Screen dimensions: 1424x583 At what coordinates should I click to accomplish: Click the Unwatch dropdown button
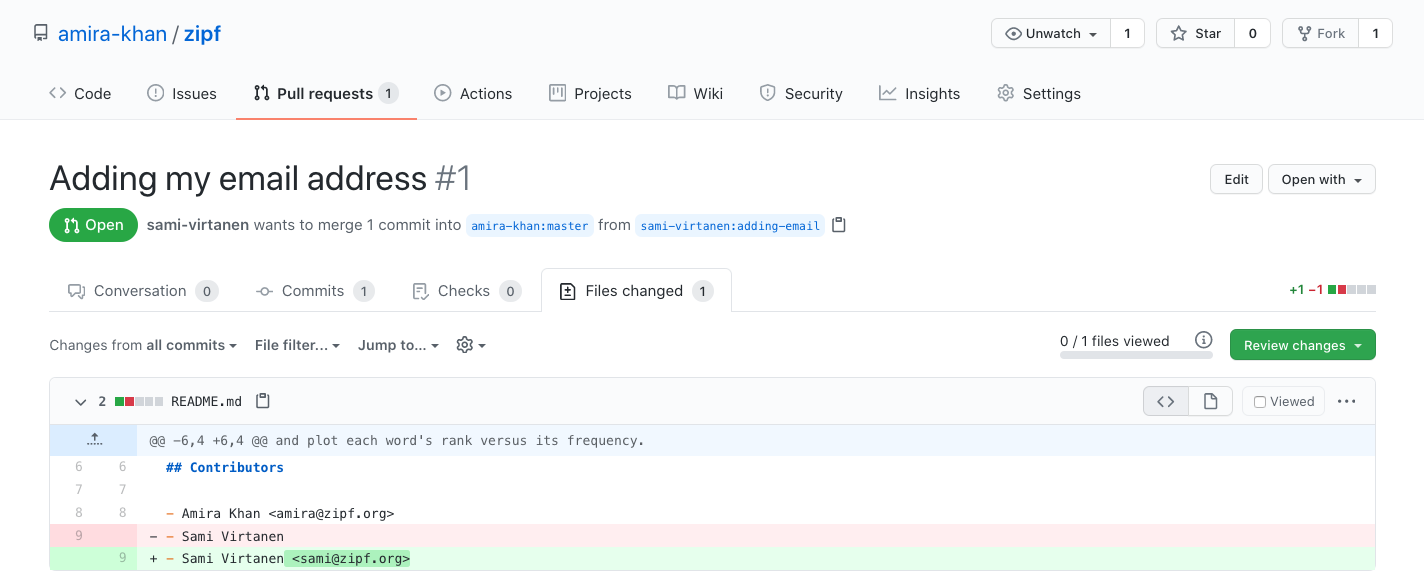(x=1051, y=33)
